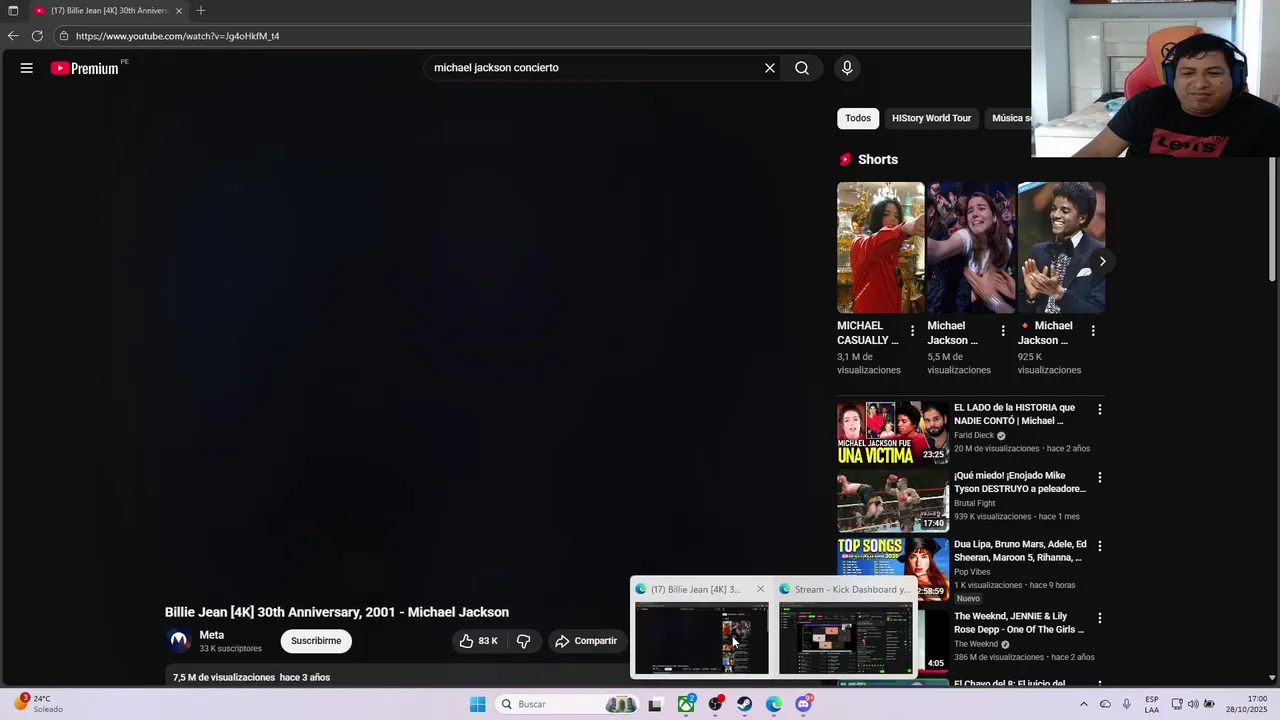This screenshot has height=720, width=1280.
Task: Subscribe via the Suscribirme button
Action: [316, 641]
